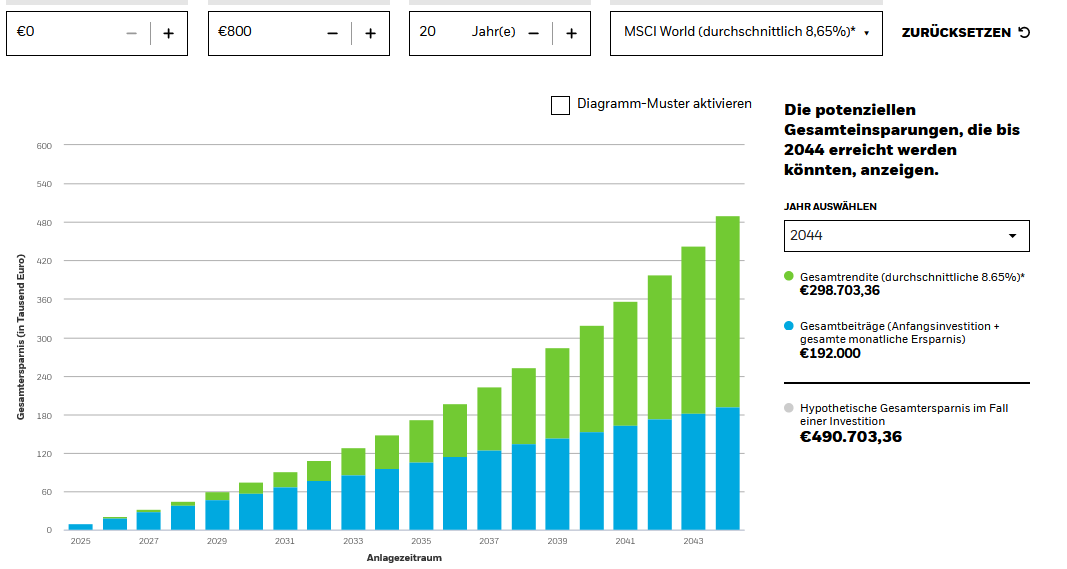Click the tallest green bar for 2044
The image size is (1067, 569).
727,312
